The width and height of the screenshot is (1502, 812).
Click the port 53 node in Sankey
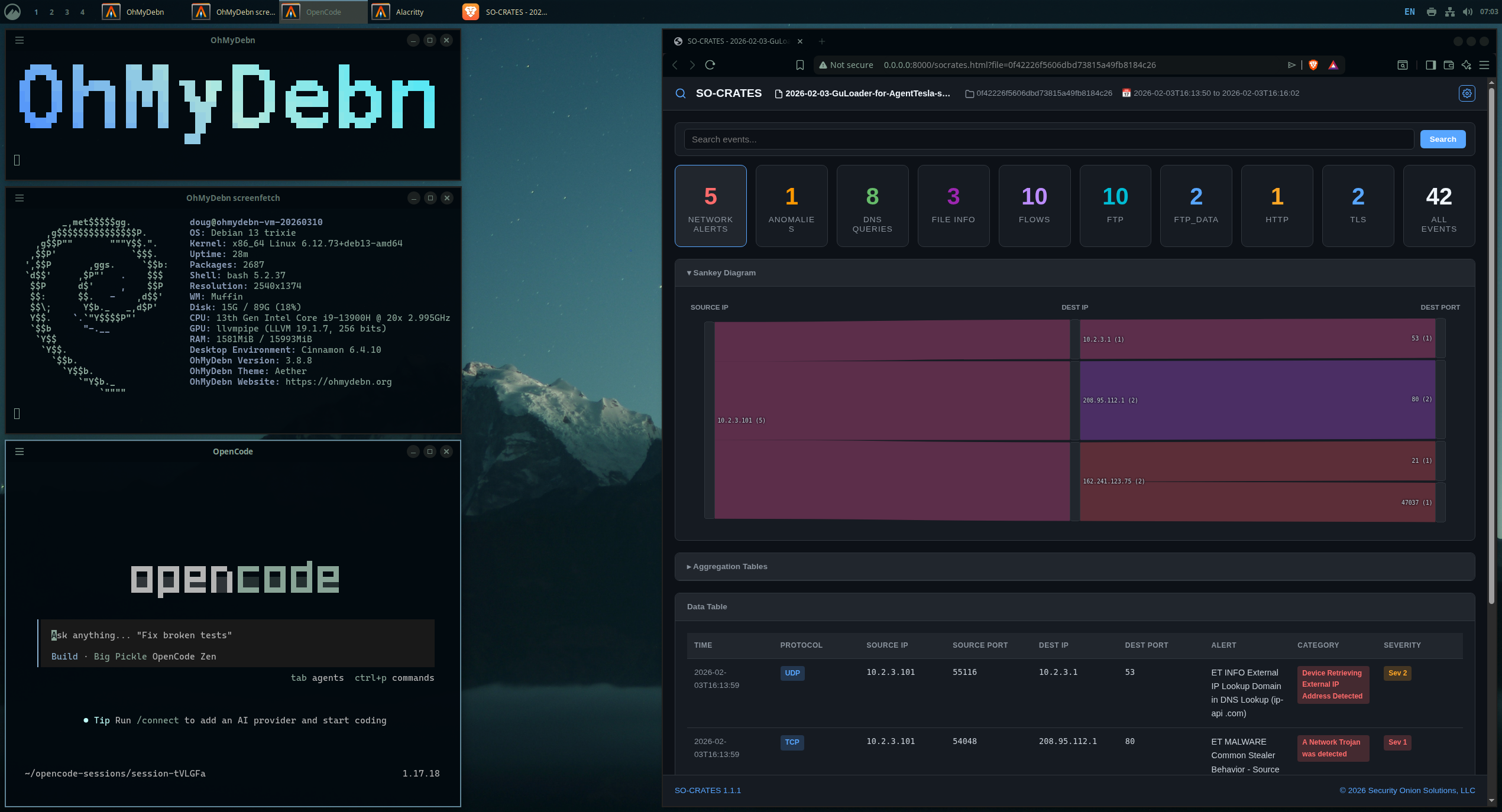click(1441, 338)
